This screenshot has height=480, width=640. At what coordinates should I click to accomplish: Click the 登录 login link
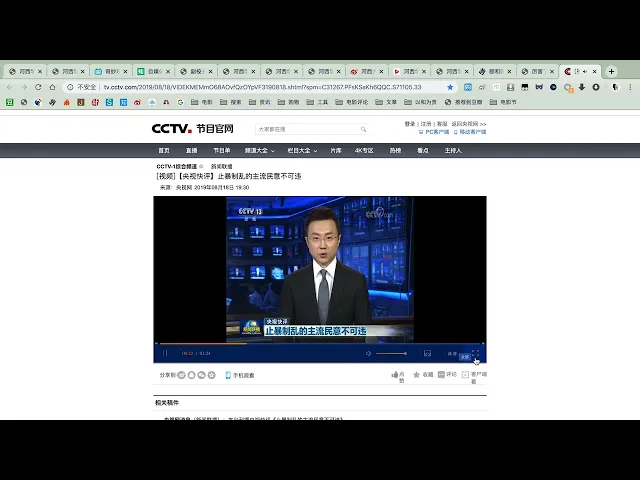[x=410, y=124]
